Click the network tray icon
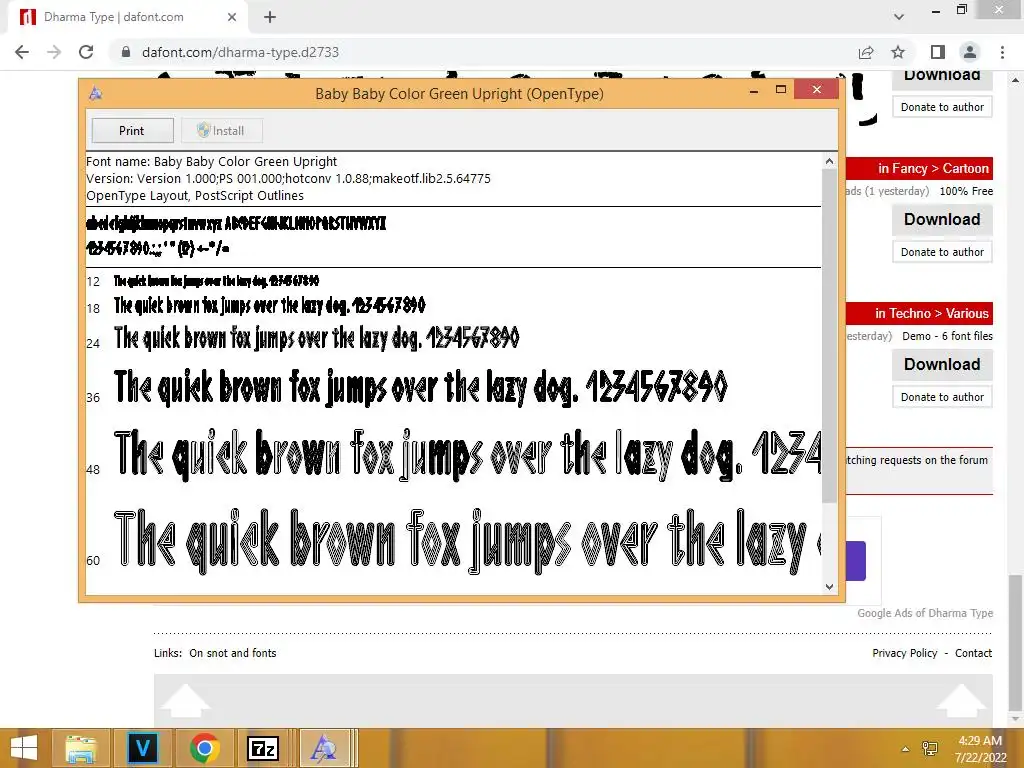The image size is (1024, 768). (929, 748)
